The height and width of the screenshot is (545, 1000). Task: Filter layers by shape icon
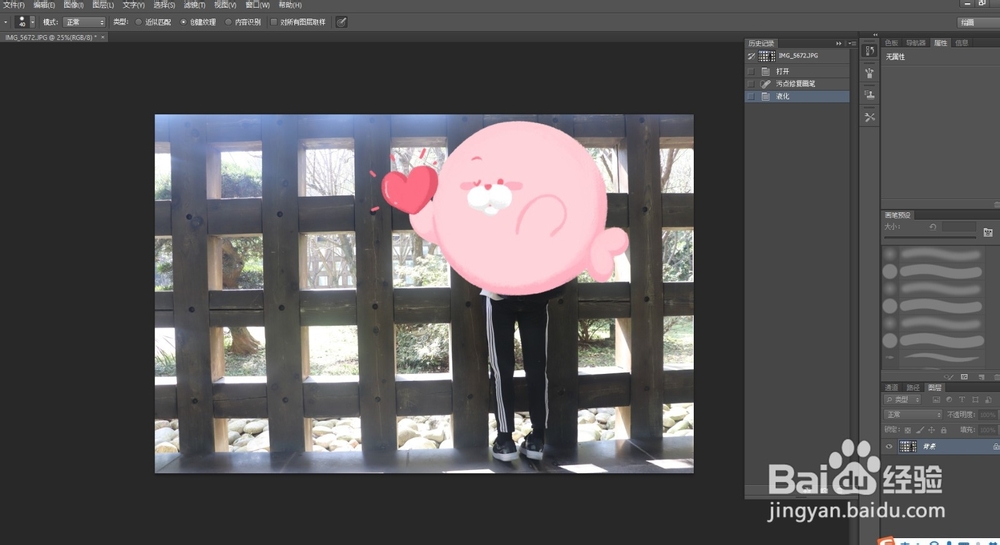[975, 400]
